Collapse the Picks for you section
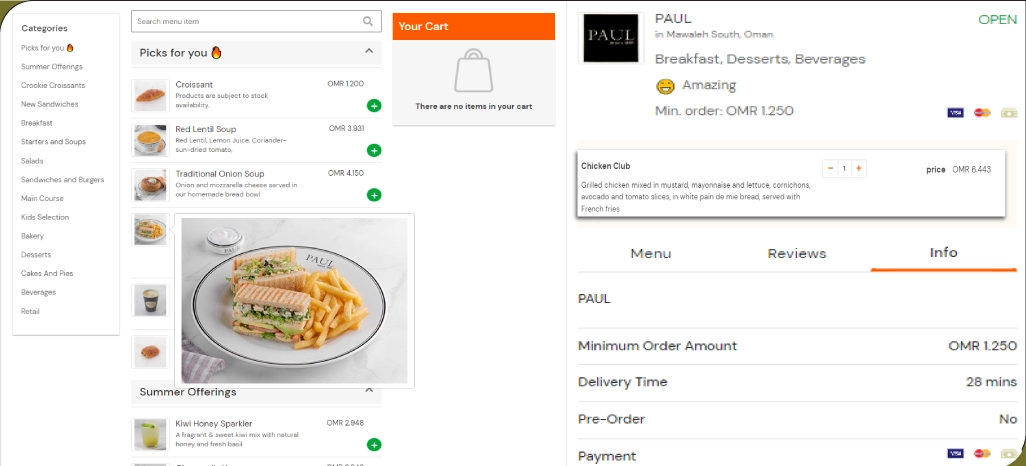1026x466 pixels. coord(368,51)
